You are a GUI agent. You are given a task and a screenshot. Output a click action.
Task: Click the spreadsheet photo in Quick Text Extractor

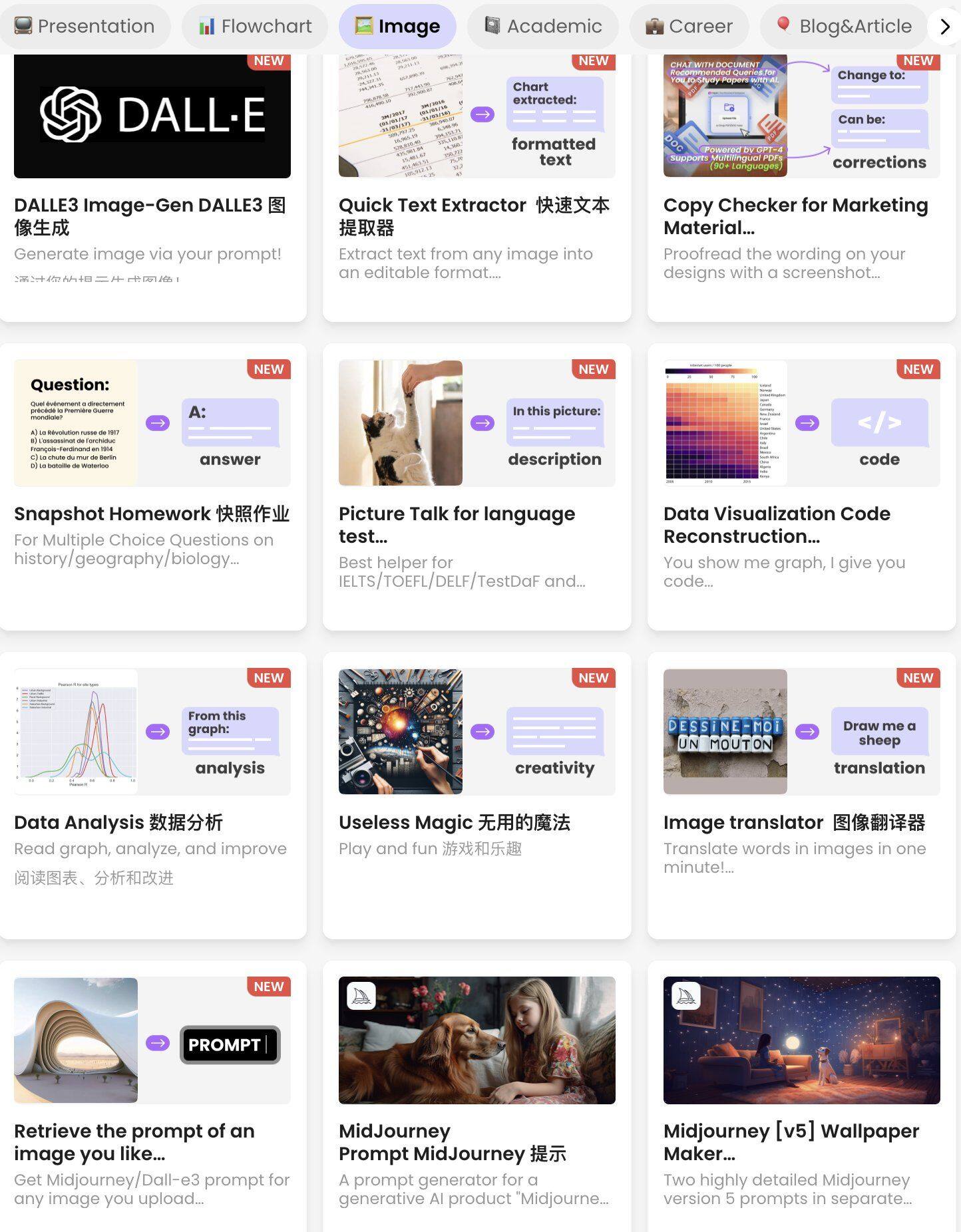coord(401,116)
